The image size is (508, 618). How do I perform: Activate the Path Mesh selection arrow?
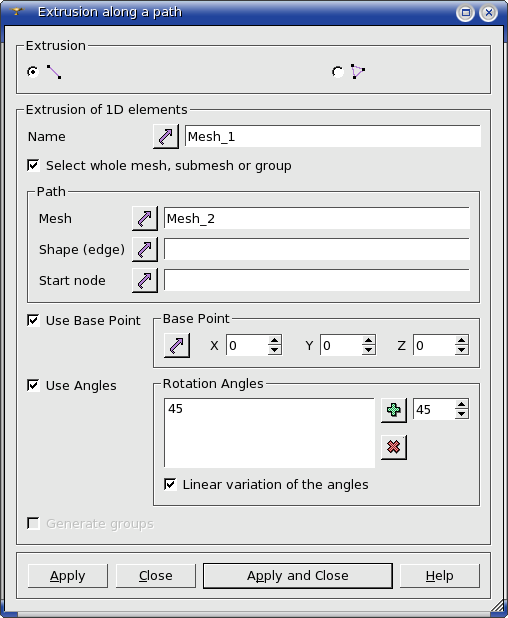click(x=145, y=218)
